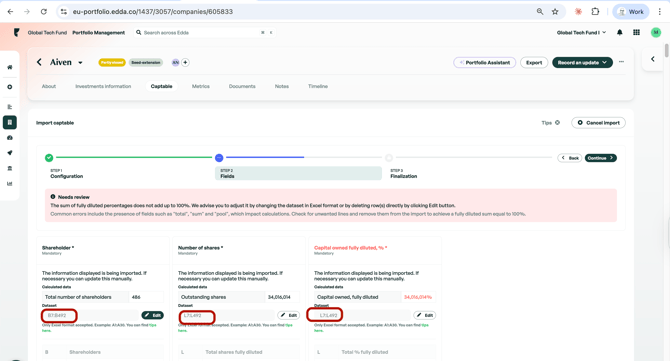670x361 pixels.
Task: Bookmark this page with the star icon
Action: [555, 12]
